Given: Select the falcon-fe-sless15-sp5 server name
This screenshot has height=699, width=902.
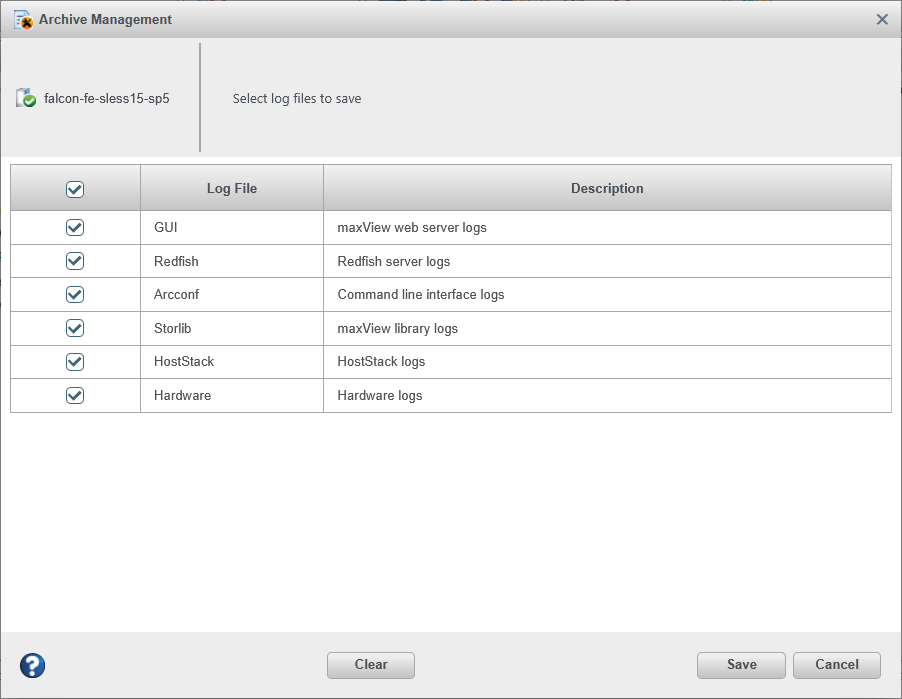Looking at the screenshot, I should [106, 99].
